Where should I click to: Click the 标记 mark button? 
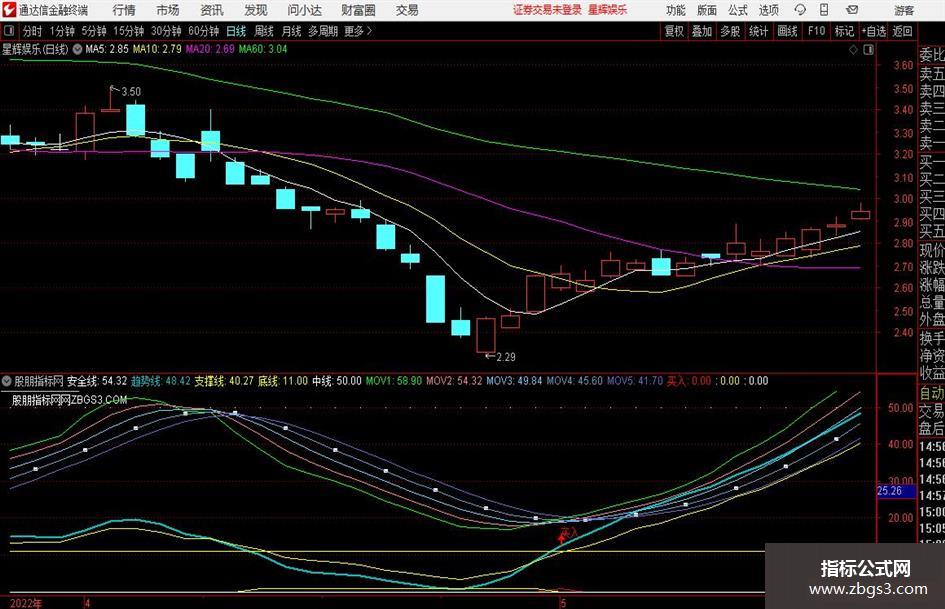click(x=844, y=31)
